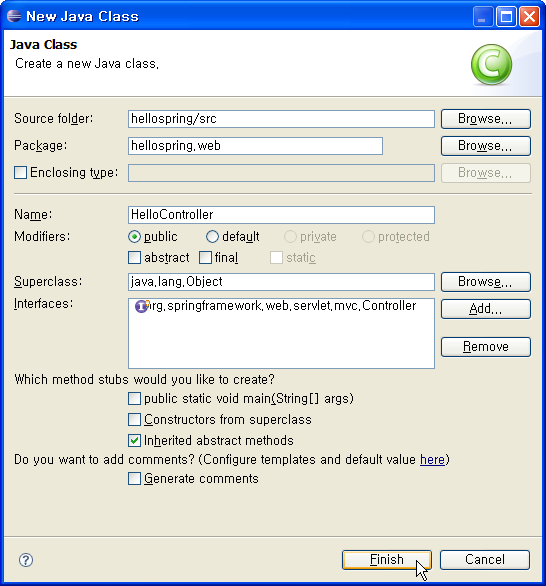Close the dialog with the red X

pos(529,17)
